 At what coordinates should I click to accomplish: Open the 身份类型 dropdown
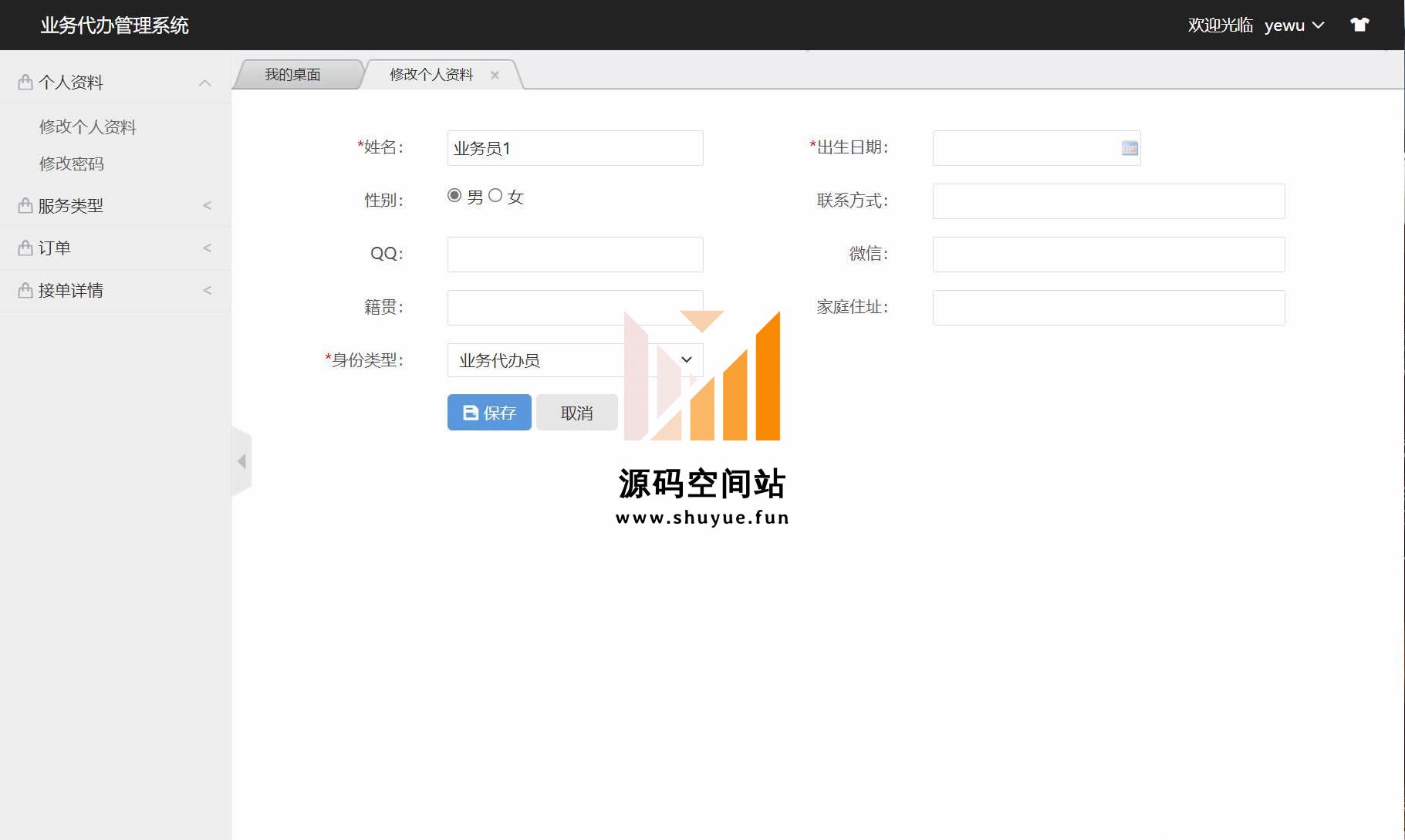pyautogui.click(x=575, y=360)
